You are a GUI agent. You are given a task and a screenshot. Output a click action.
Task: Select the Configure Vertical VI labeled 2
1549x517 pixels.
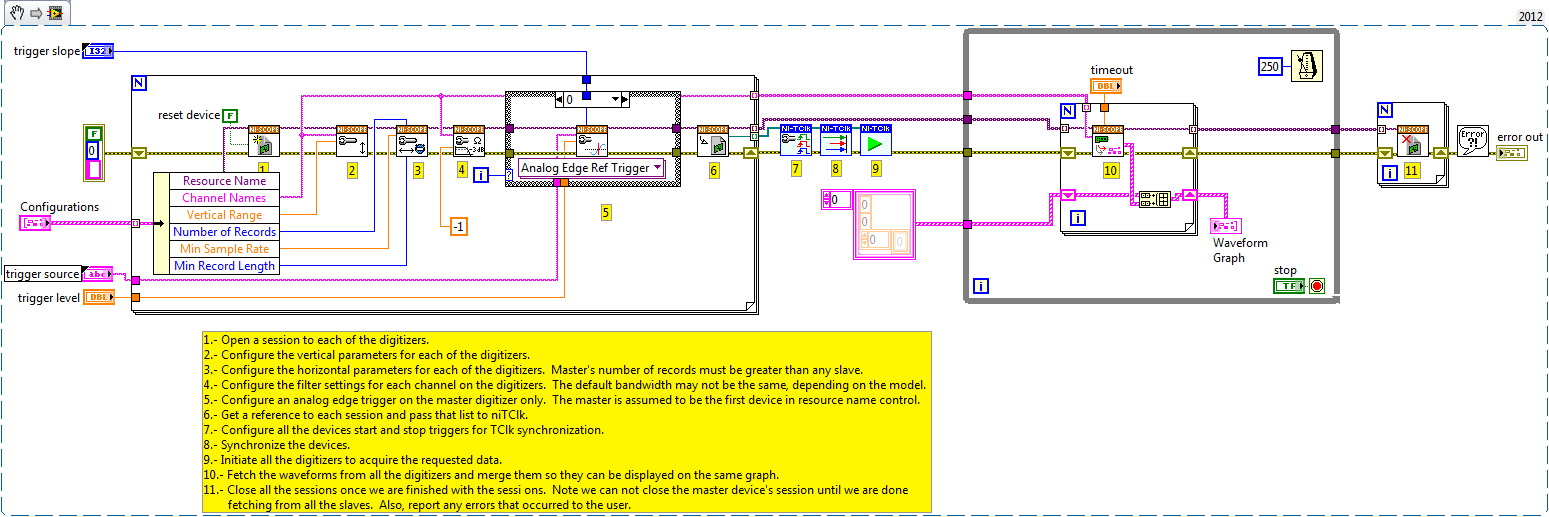click(352, 141)
